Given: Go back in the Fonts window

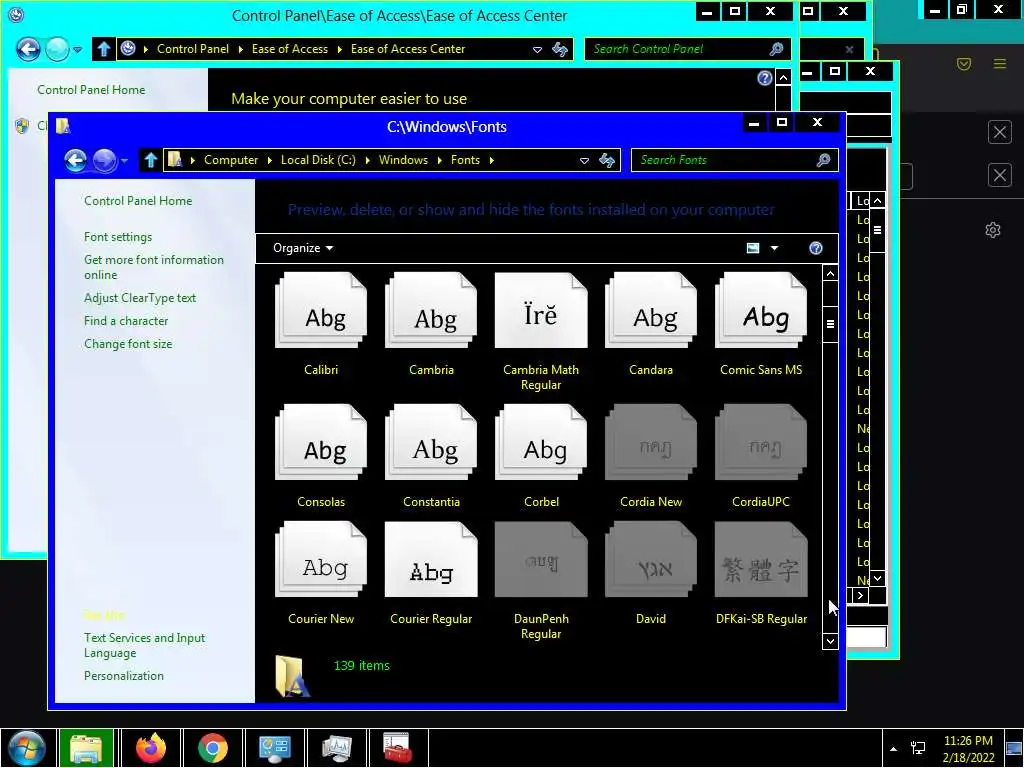Looking at the screenshot, I should [76, 160].
